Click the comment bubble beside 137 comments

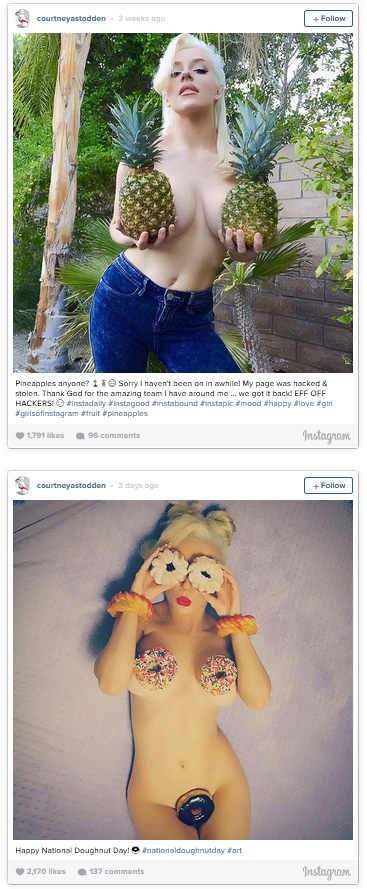pyautogui.click(x=82, y=871)
